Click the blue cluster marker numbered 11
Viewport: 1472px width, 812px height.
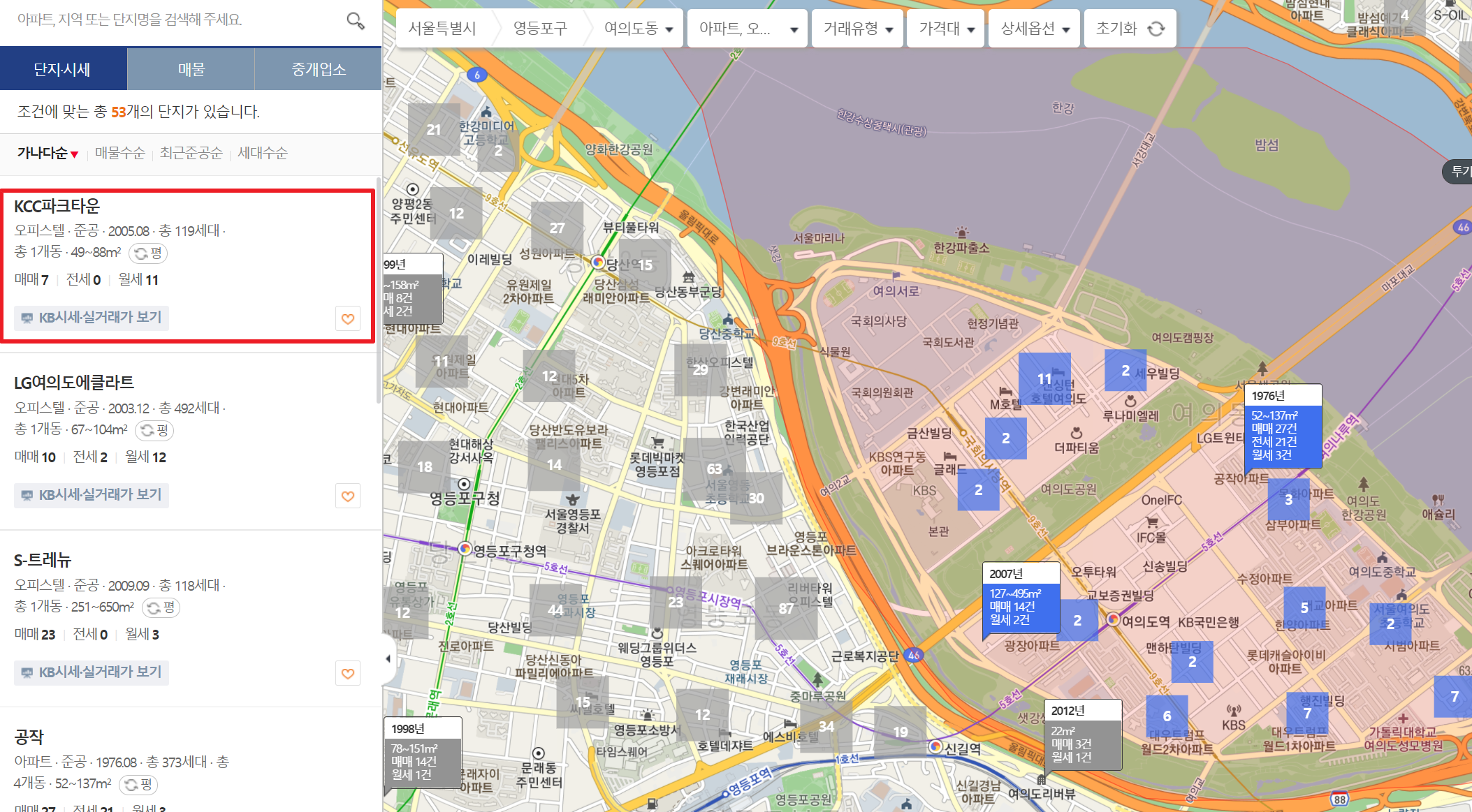pyautogui.click(x=1044, y=378)
